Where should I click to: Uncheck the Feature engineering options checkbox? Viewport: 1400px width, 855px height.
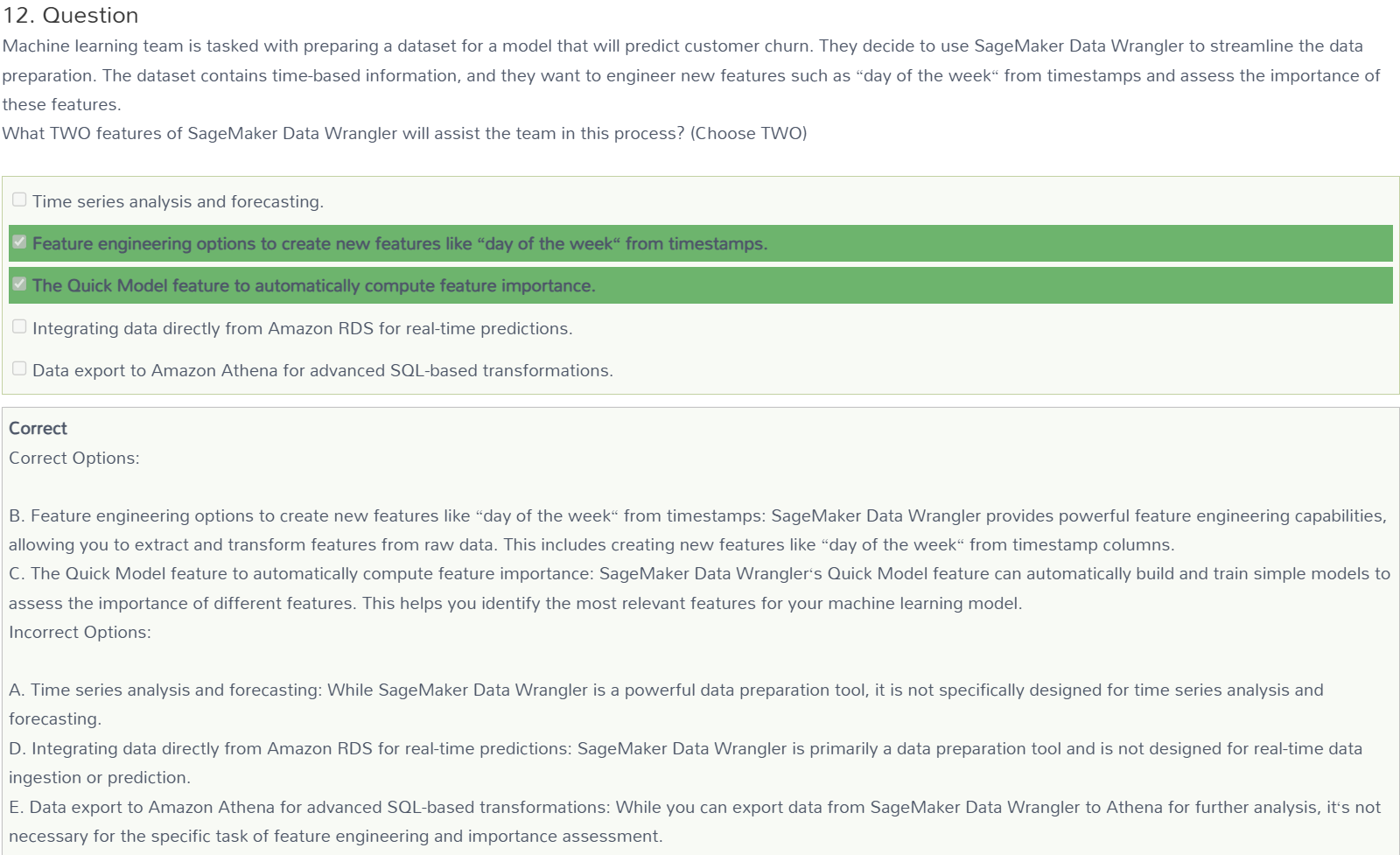click(19, 242)
